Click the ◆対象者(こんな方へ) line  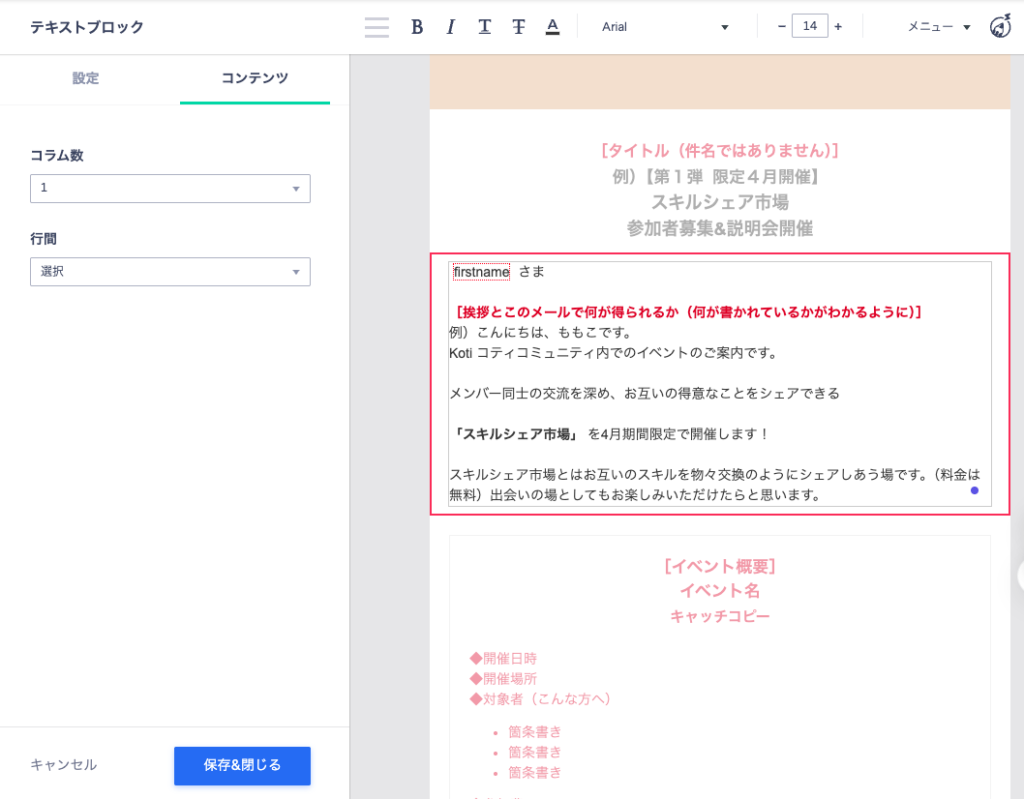pos(541,699)
